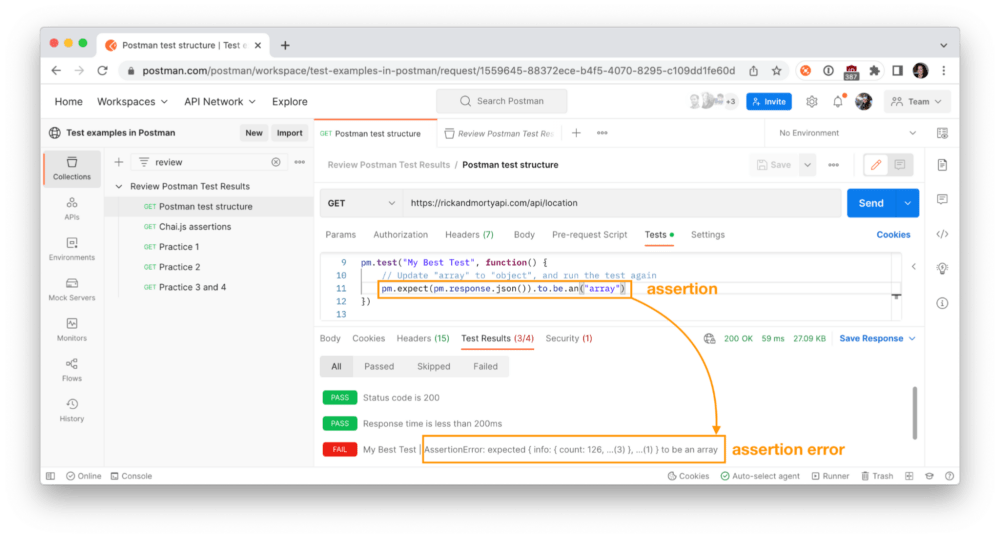Open the Monitors sidebar panel
Screen dimensions: 1000x538
pyautogui.click(x=71, y=330)
